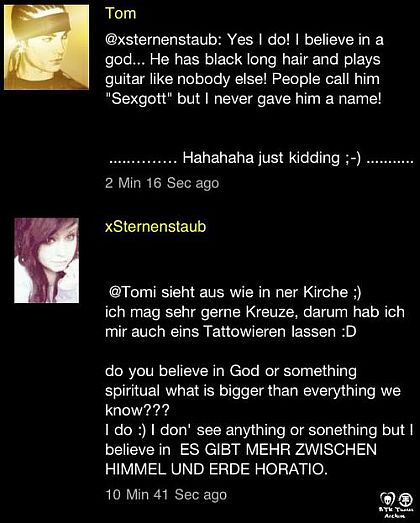Screen dimensions: 420x523
Task: Click the 'mir auch eins Tattowieren lassen' line
Action: pos(231,332)
